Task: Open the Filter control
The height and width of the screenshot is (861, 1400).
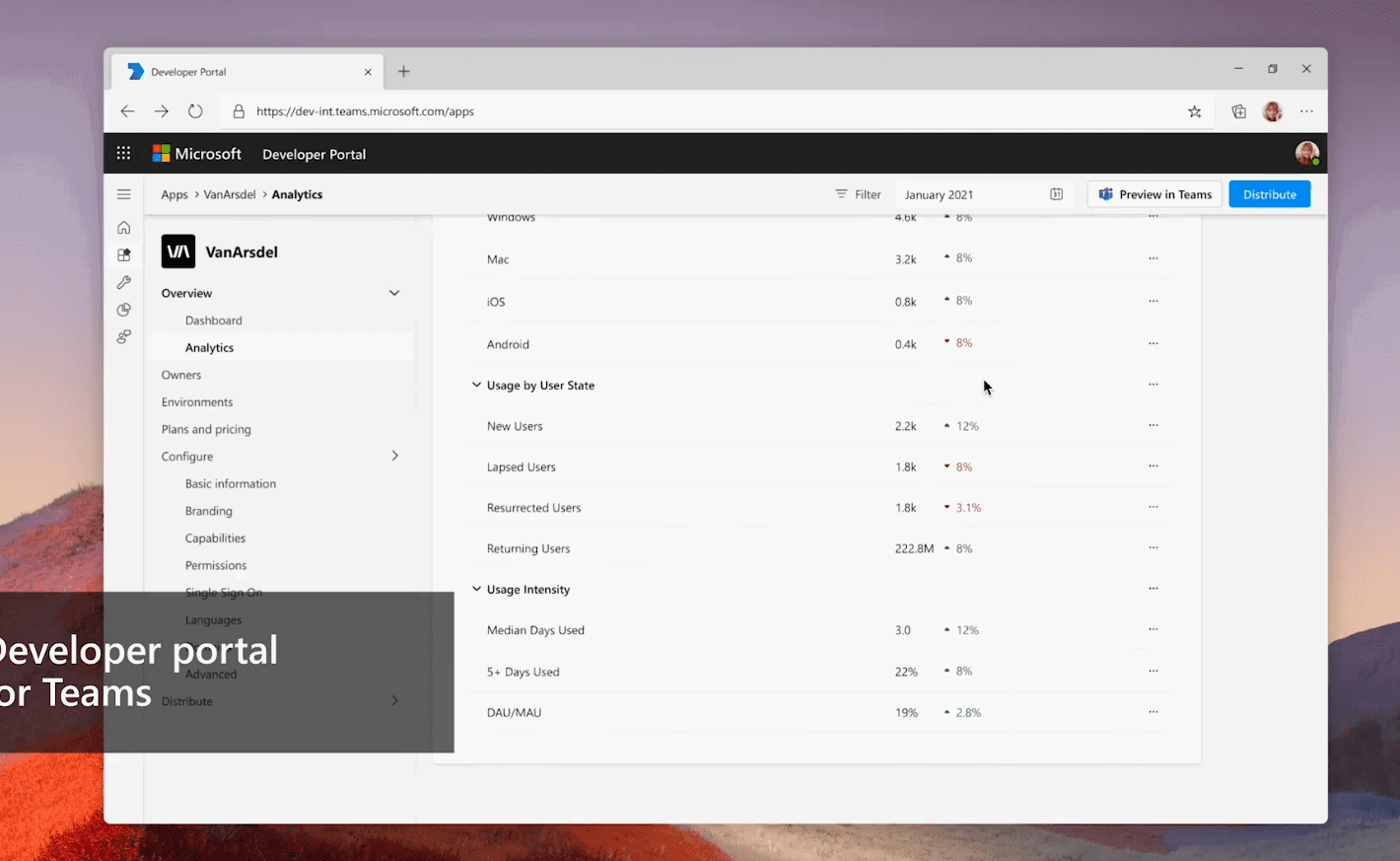Action: click(x=858, y=194)
